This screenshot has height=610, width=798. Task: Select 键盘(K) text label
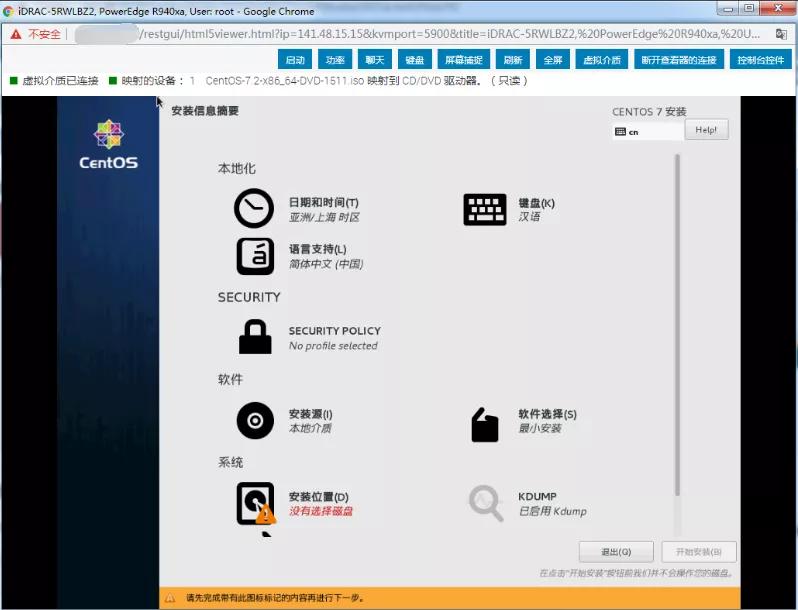tap(536, 203)
